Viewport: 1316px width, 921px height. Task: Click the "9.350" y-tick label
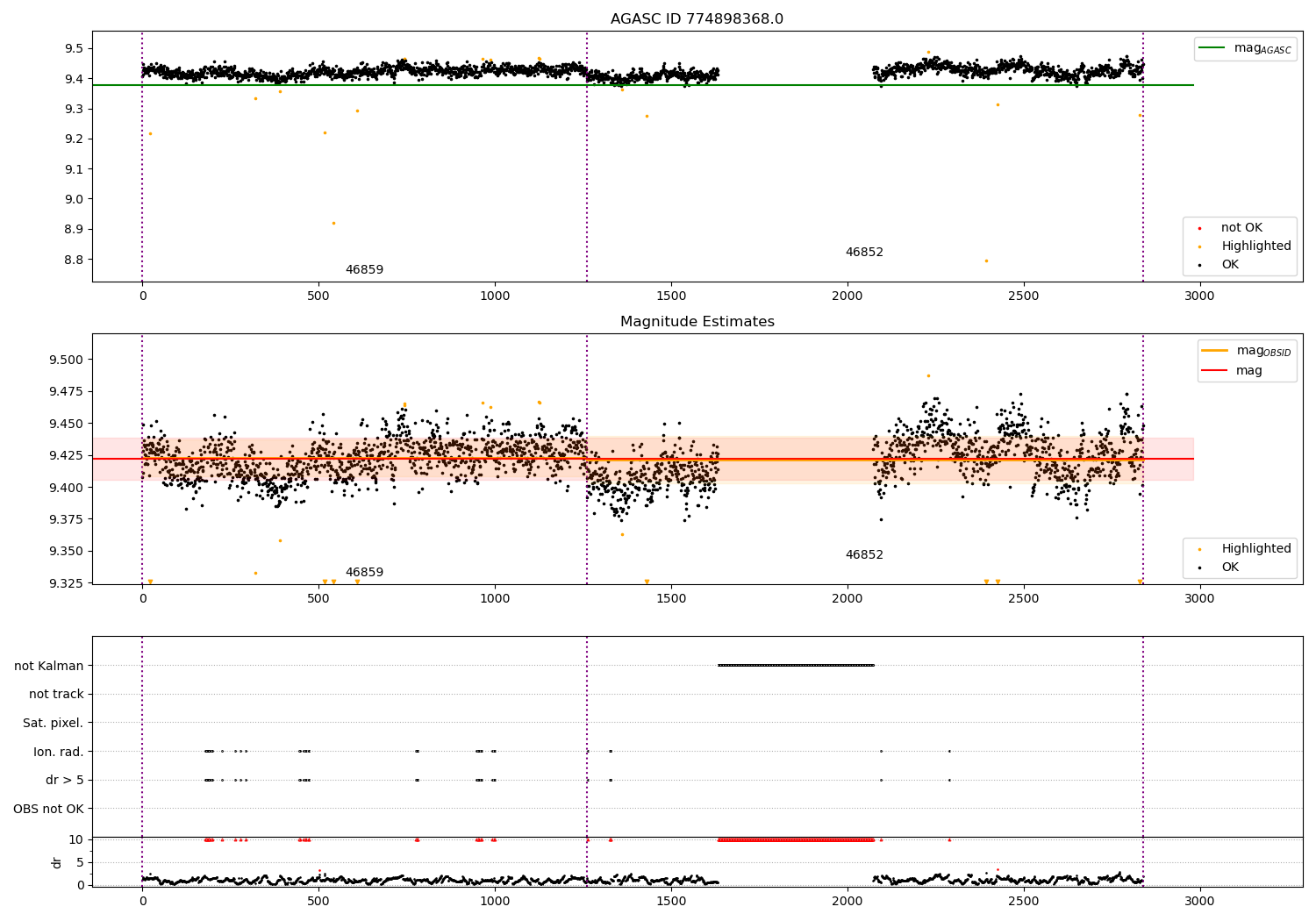pyautogui.click(x=68, y=553)
